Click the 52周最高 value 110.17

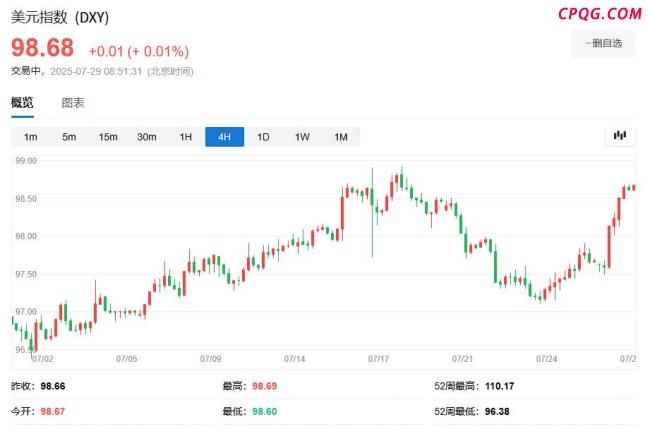click(500, 386)
